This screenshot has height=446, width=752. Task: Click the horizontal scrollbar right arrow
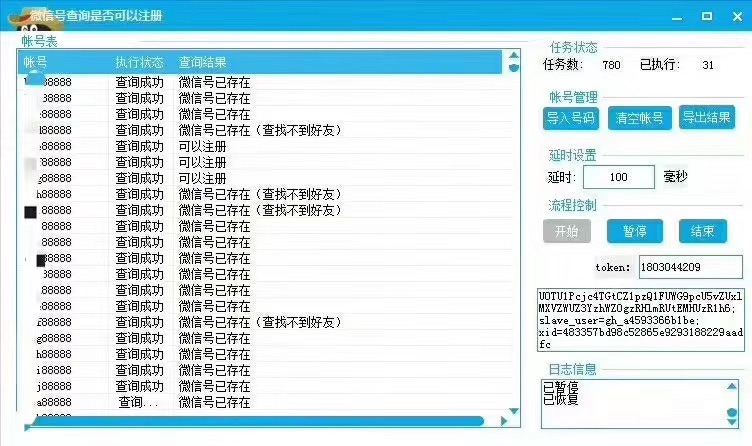[504, 421]
